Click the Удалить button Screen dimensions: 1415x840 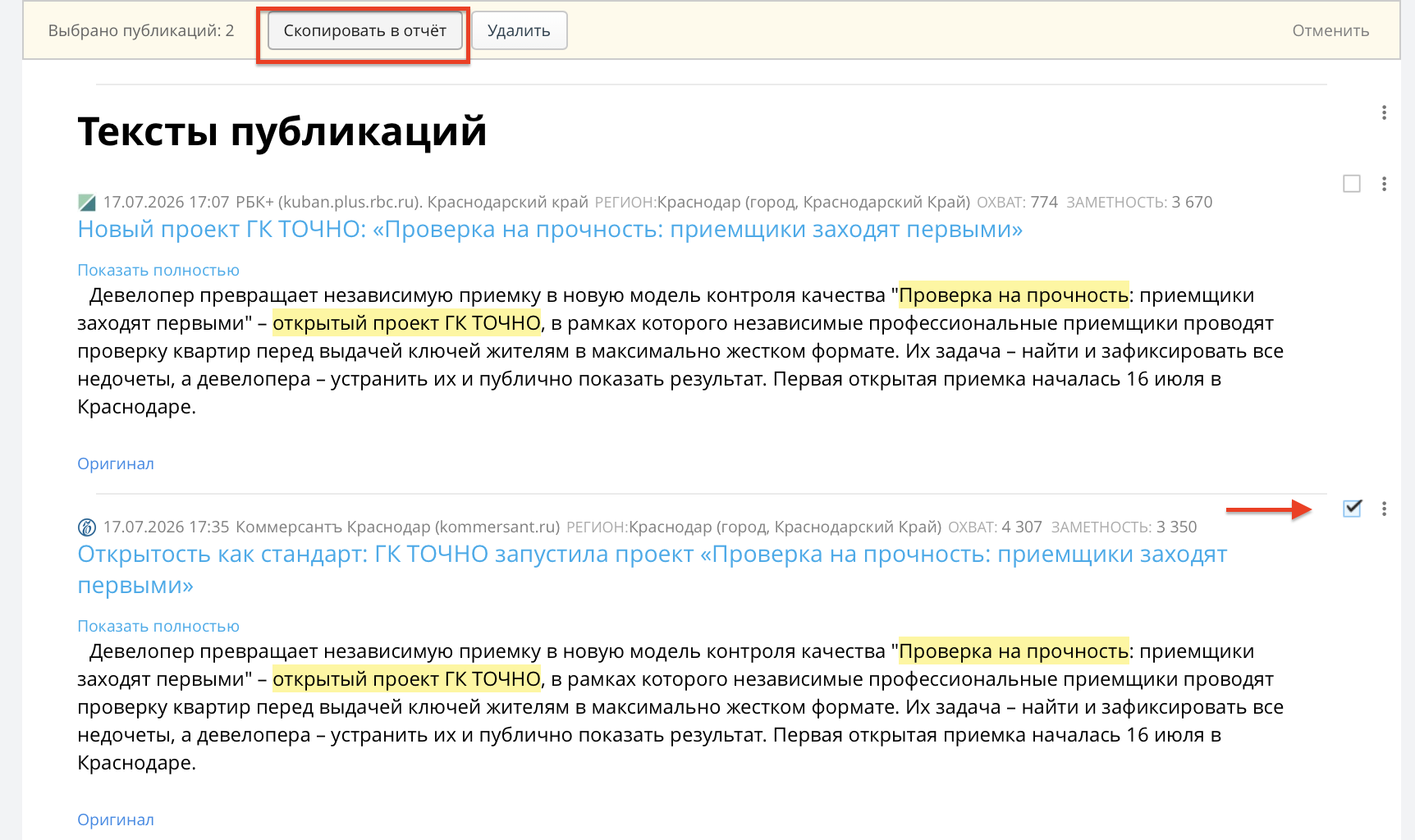pyautogui.click(x=519, y=31)
